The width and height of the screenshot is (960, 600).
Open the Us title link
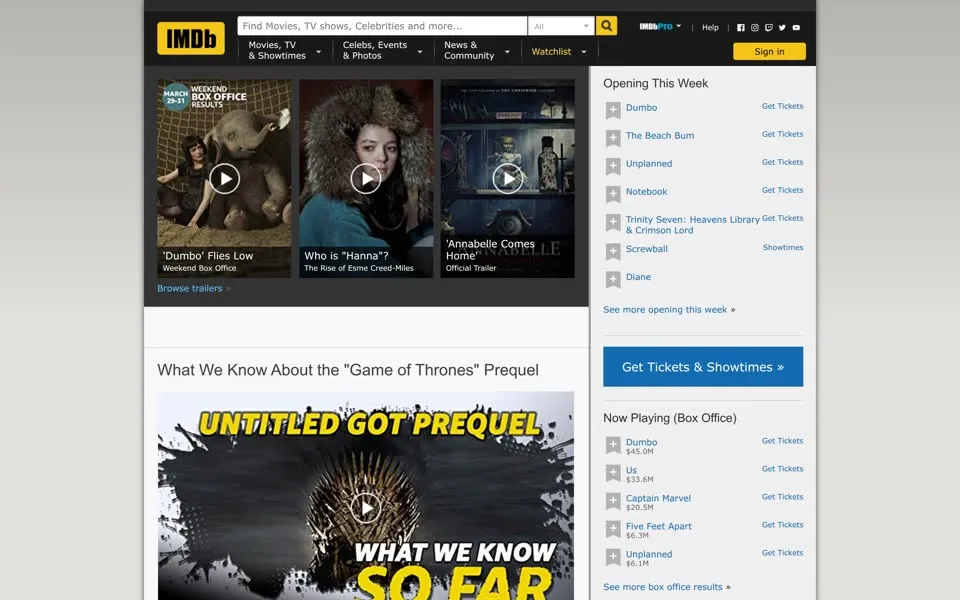[x=631, y=470]
